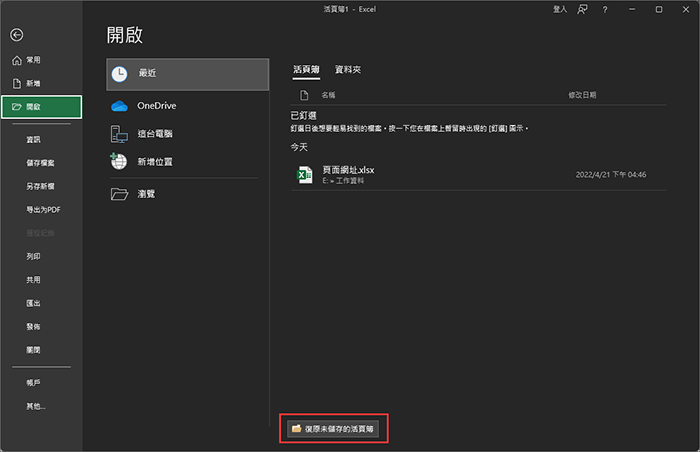Click 復原未儲存的活頁簿 button

(333, 429)
